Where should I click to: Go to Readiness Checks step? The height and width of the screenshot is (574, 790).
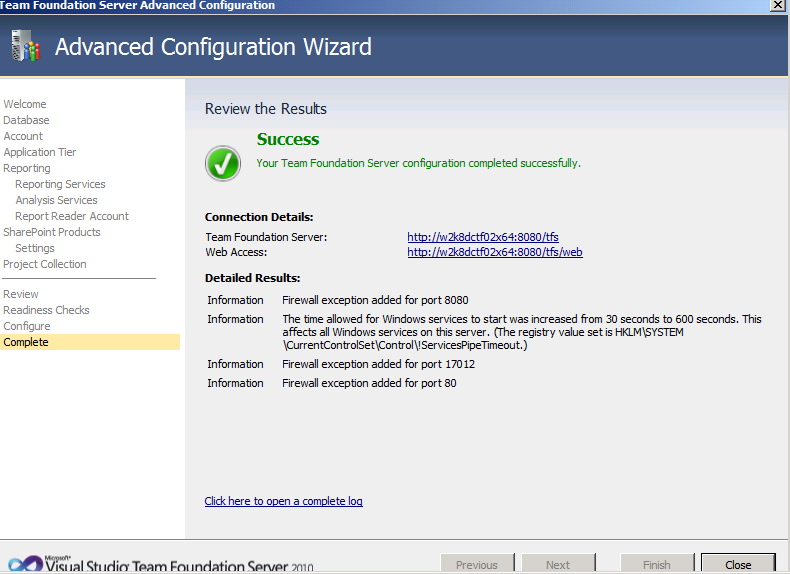pyautogui.click(x=46, y=310)
